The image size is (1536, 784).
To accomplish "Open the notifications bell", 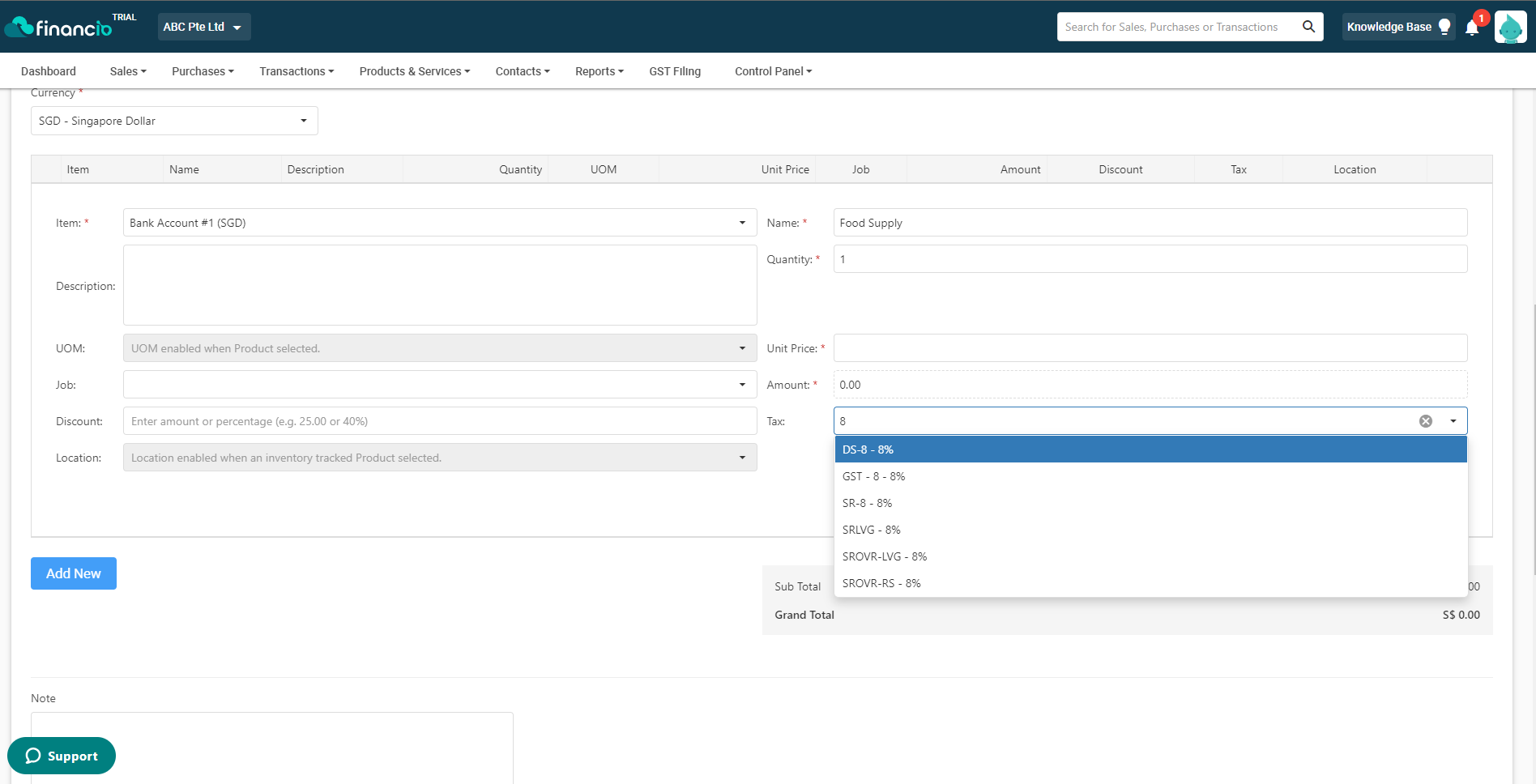I will [x=1472, y=28].
